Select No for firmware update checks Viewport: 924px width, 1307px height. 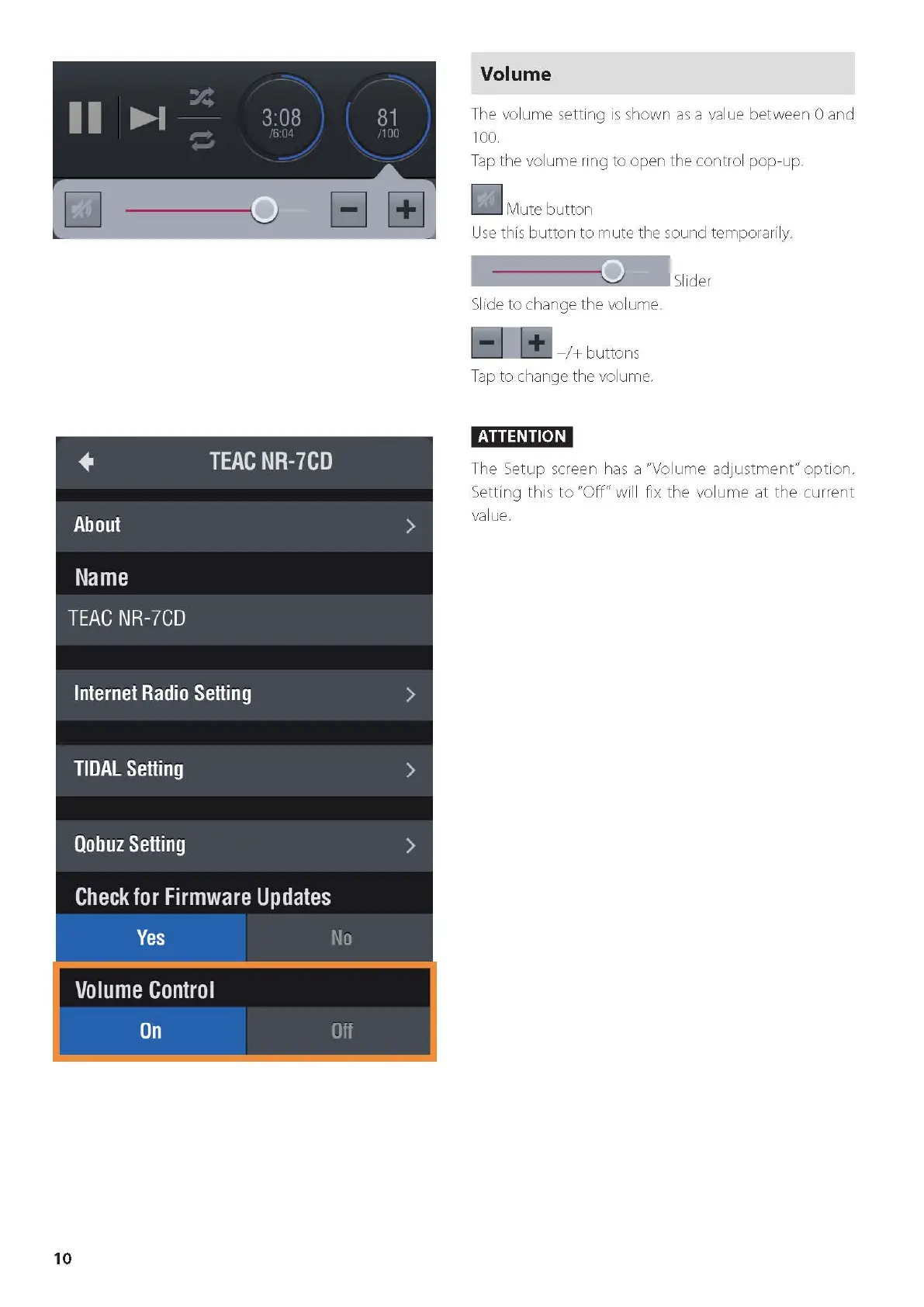tap(341, 938)
